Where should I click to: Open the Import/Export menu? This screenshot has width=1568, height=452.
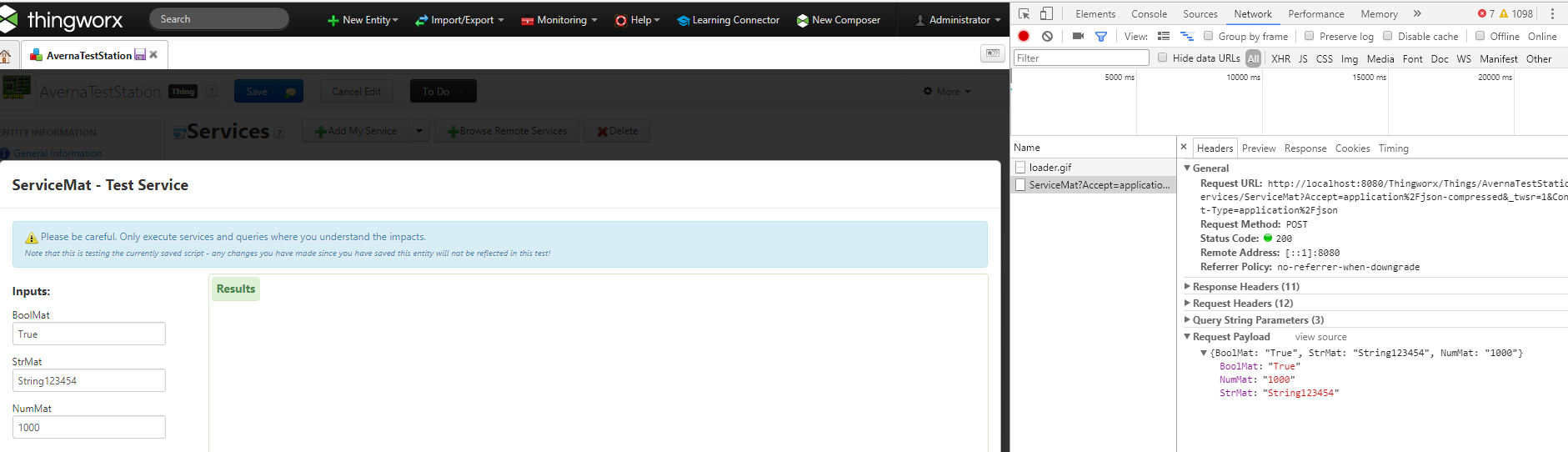[459, 20]
